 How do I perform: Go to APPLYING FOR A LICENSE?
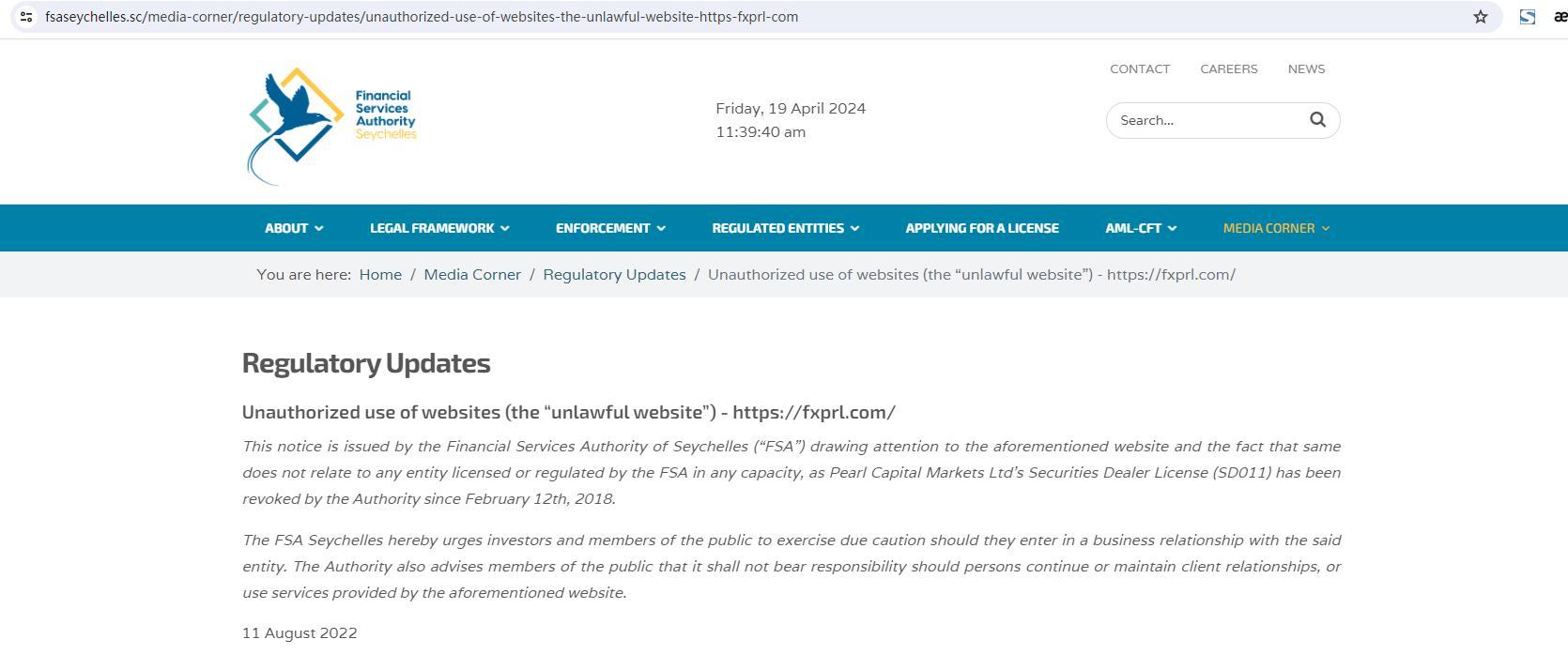click(982, 228)
